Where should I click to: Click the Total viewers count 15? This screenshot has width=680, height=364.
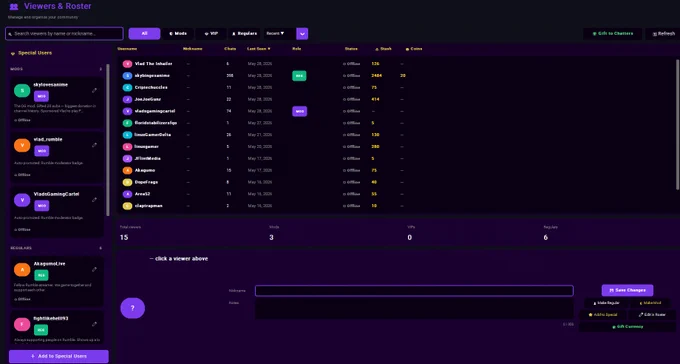point(124,237)
